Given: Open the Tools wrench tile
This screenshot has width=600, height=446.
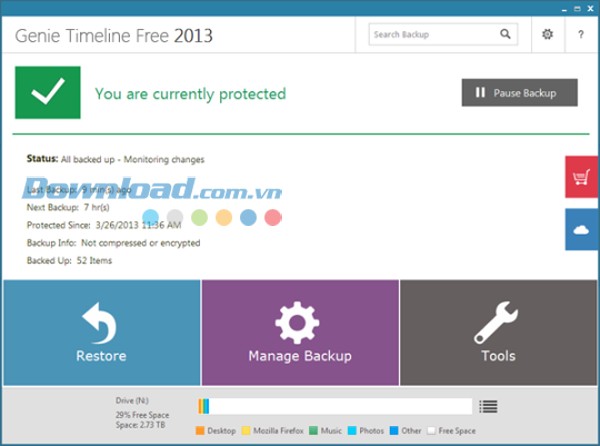Looking at the screenshot, I should [x=497, y=333].
